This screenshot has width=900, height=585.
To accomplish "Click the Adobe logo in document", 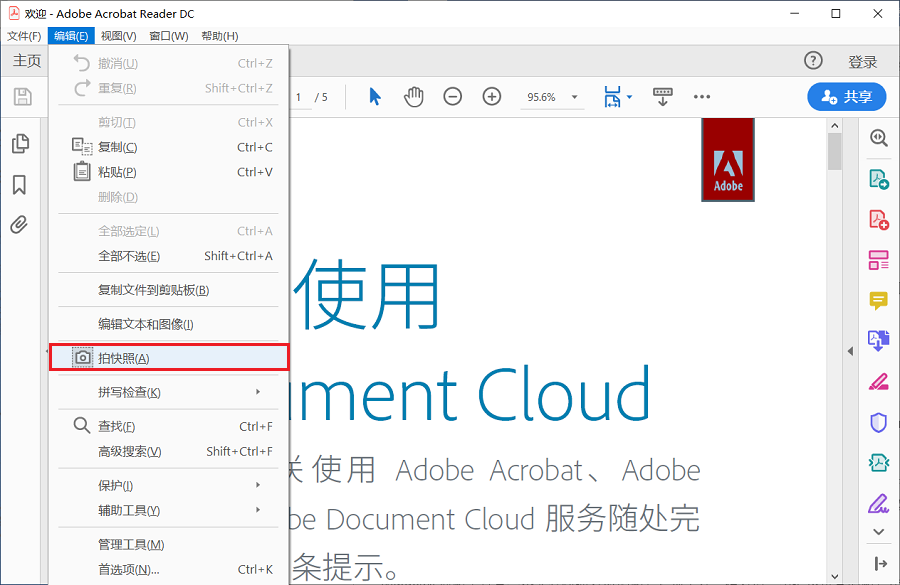I will coord(728,160).
